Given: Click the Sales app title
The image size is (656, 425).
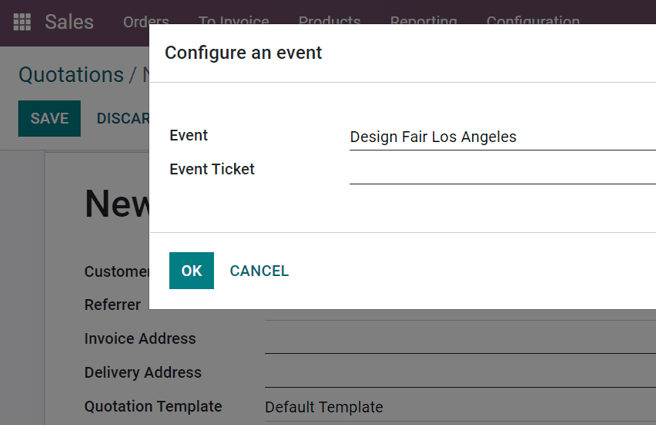Looking at the screenshot, I should [69, 22].
